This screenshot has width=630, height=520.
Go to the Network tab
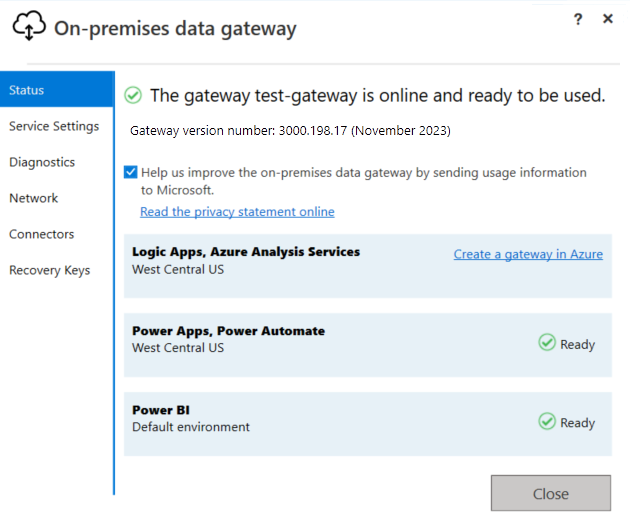(x=34, y=198)
